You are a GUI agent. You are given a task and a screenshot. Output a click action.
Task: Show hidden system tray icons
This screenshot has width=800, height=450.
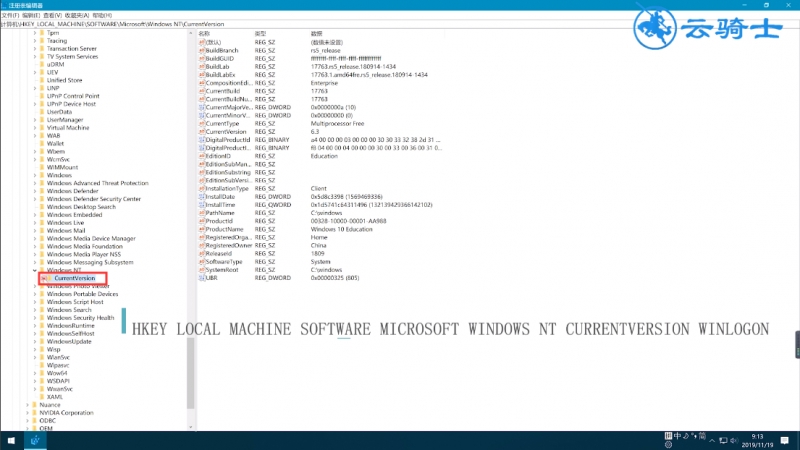tap(712, 440)
